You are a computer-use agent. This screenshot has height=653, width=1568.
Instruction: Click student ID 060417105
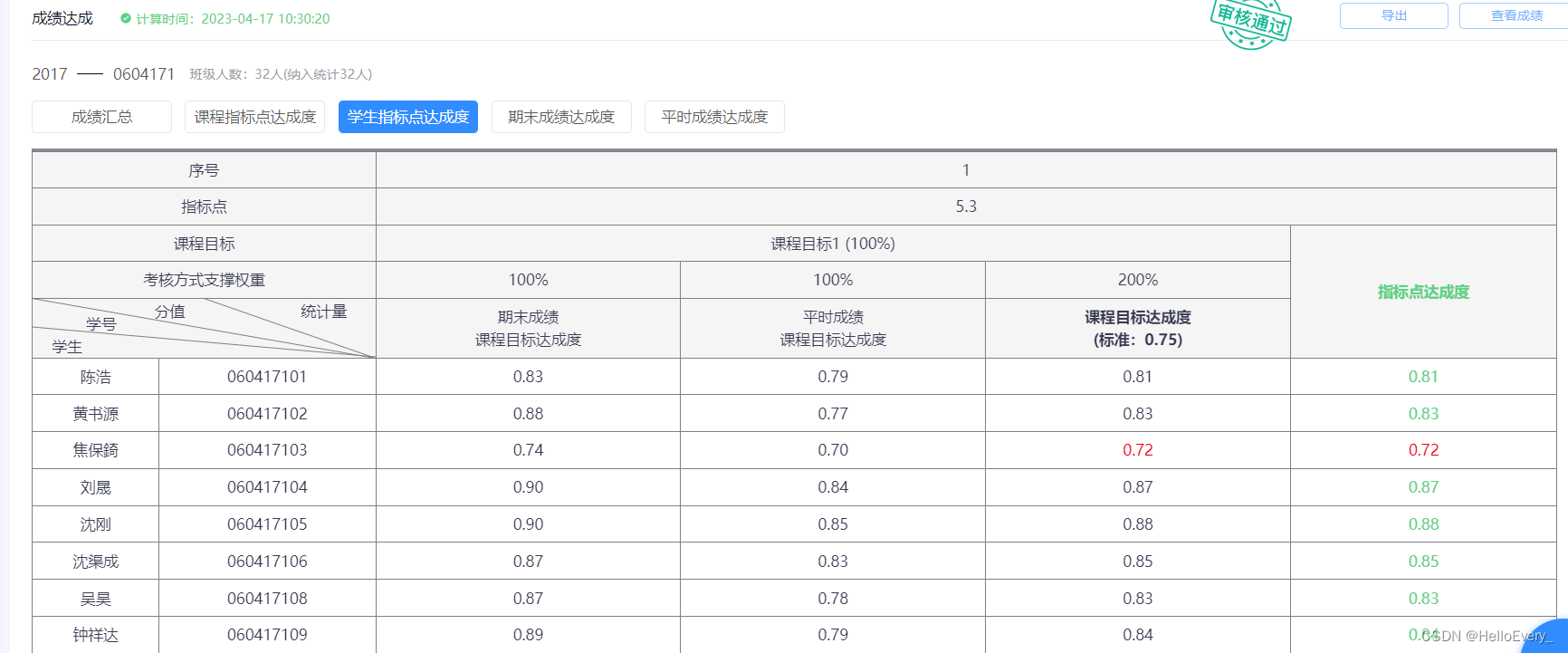point(267,524)
